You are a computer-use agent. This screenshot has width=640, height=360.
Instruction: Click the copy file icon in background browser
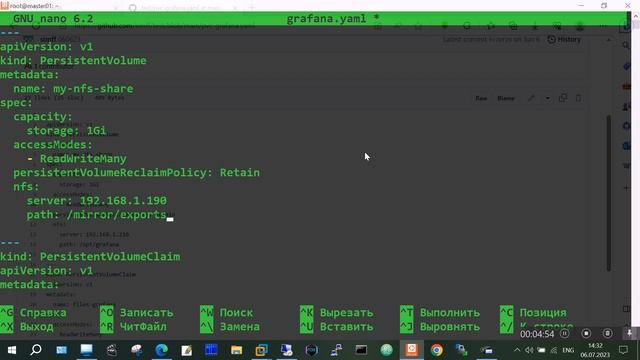[563, 98]
